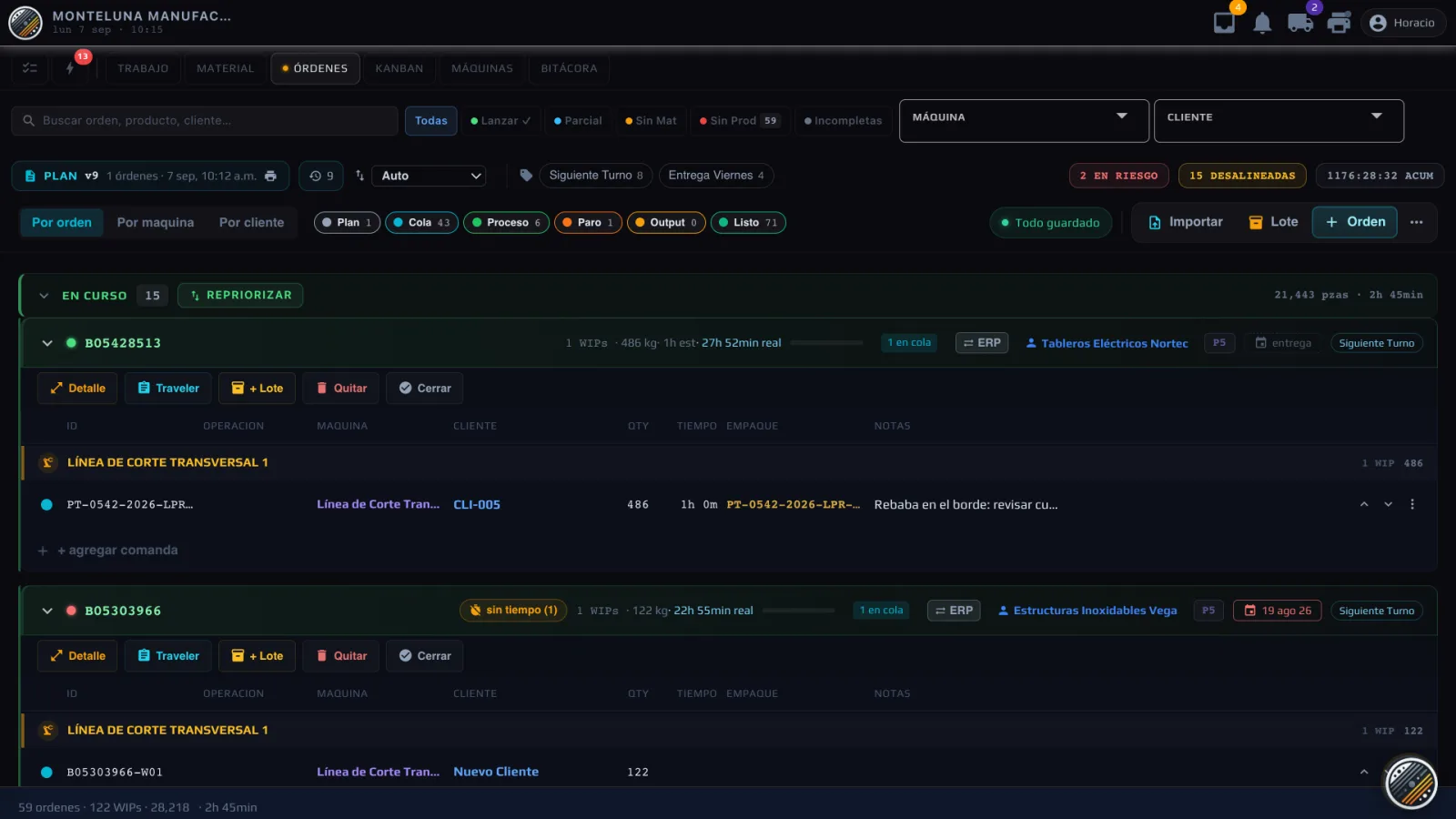Move the PT-0542-2026-LPR row up

pos(1364,504)
